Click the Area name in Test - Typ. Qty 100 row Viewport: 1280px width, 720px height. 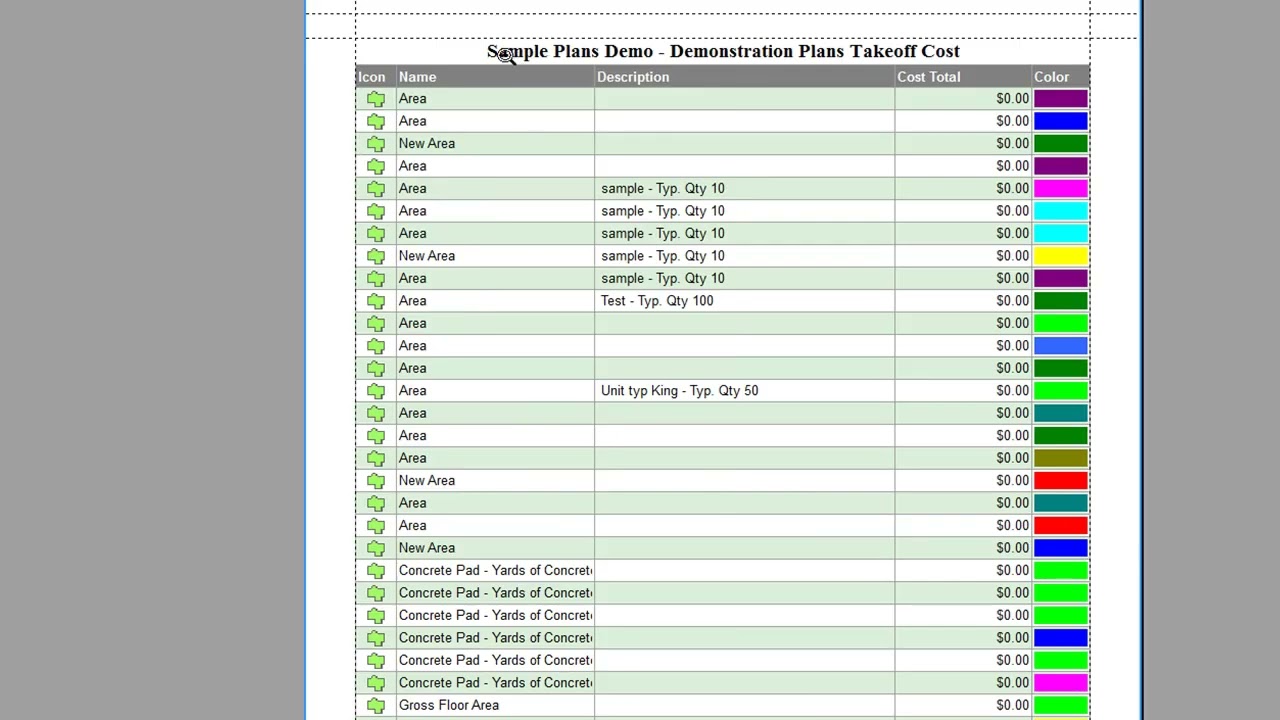click(x=413, y=301)
